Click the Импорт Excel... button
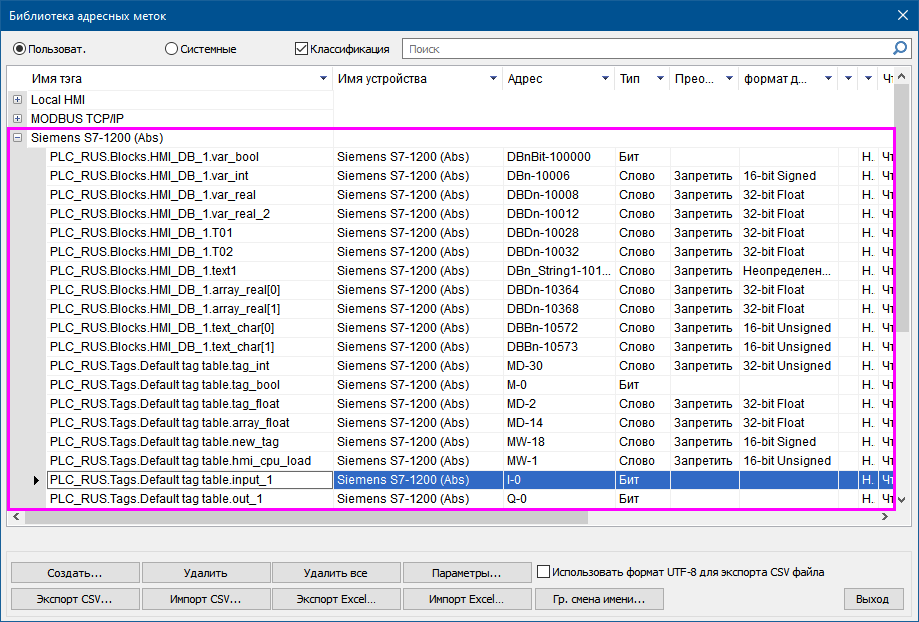 [467, 599]
